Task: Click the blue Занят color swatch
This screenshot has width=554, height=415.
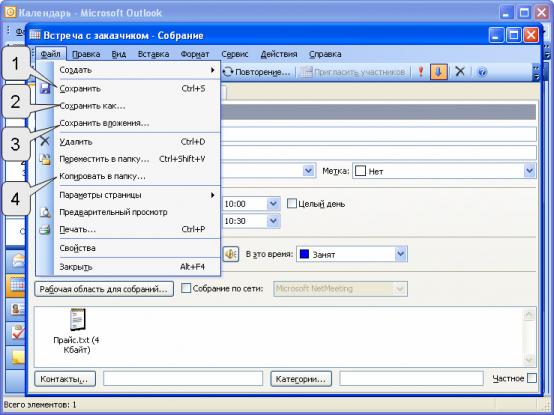Action: (304, 254)
